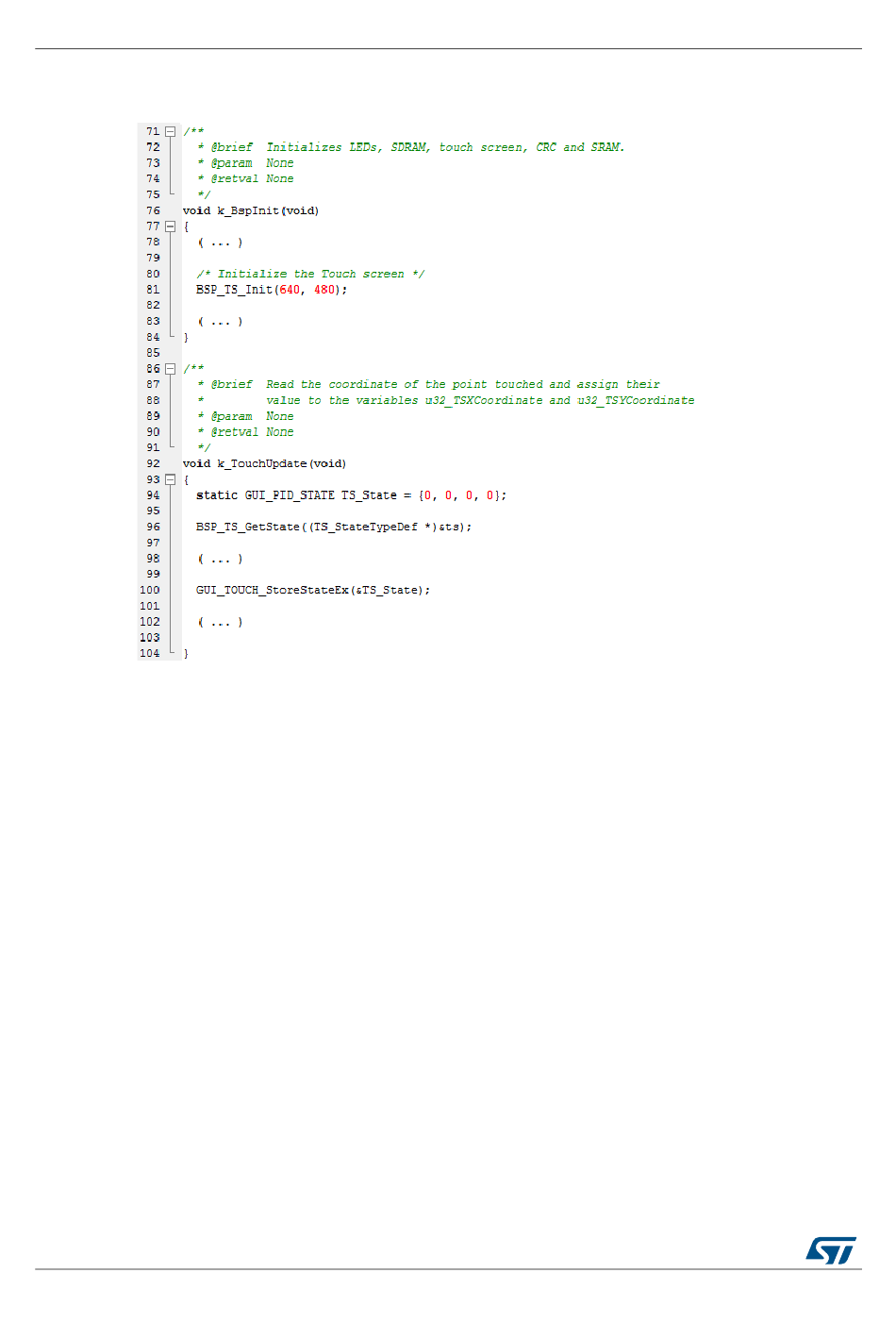Click 'void k_BspInit(void)' declaration
896x1340 pixels.
251,210
